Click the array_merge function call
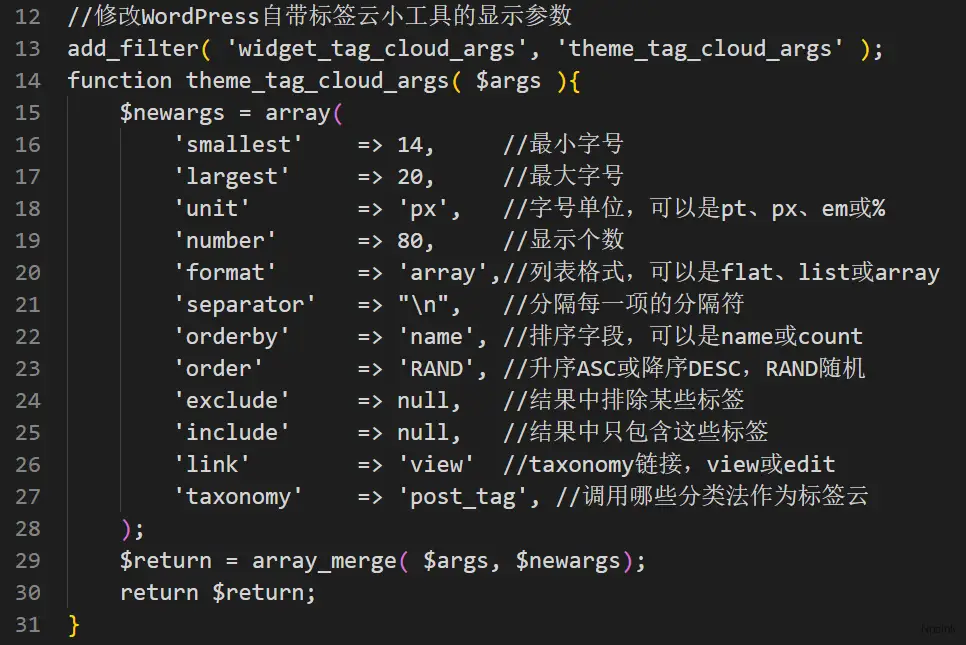The height and width of the screenshot is (645, 966). point(324,561)
